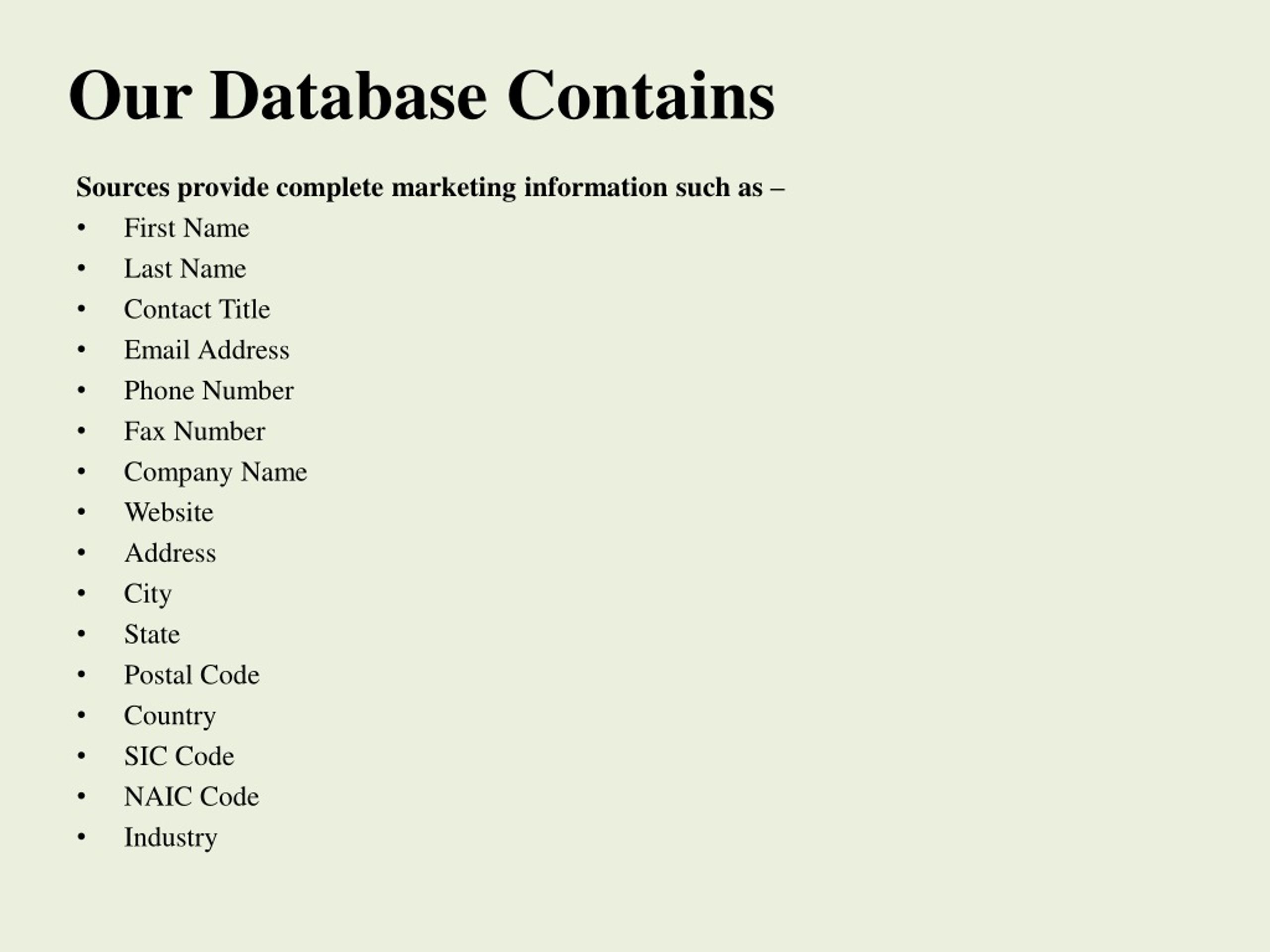The width and height of the screenshot is (1270, 952).
Task: Click the 'Last Name' list entry
Action: pos(185,269)
